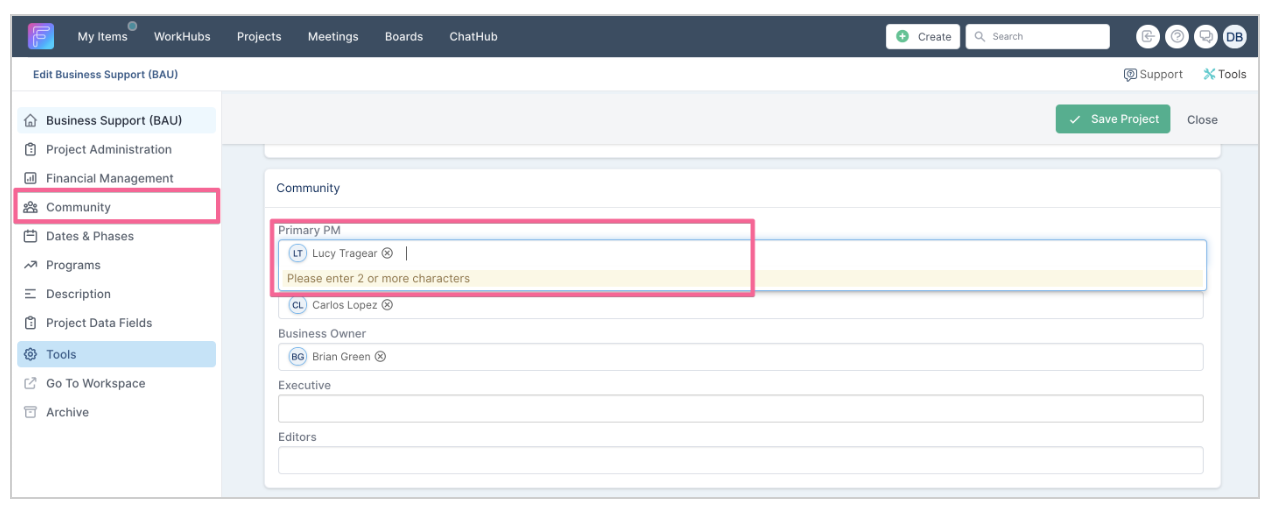The image size is (1280, 510).
Task: Open the Support link in the header
Action: point(1153,74)
